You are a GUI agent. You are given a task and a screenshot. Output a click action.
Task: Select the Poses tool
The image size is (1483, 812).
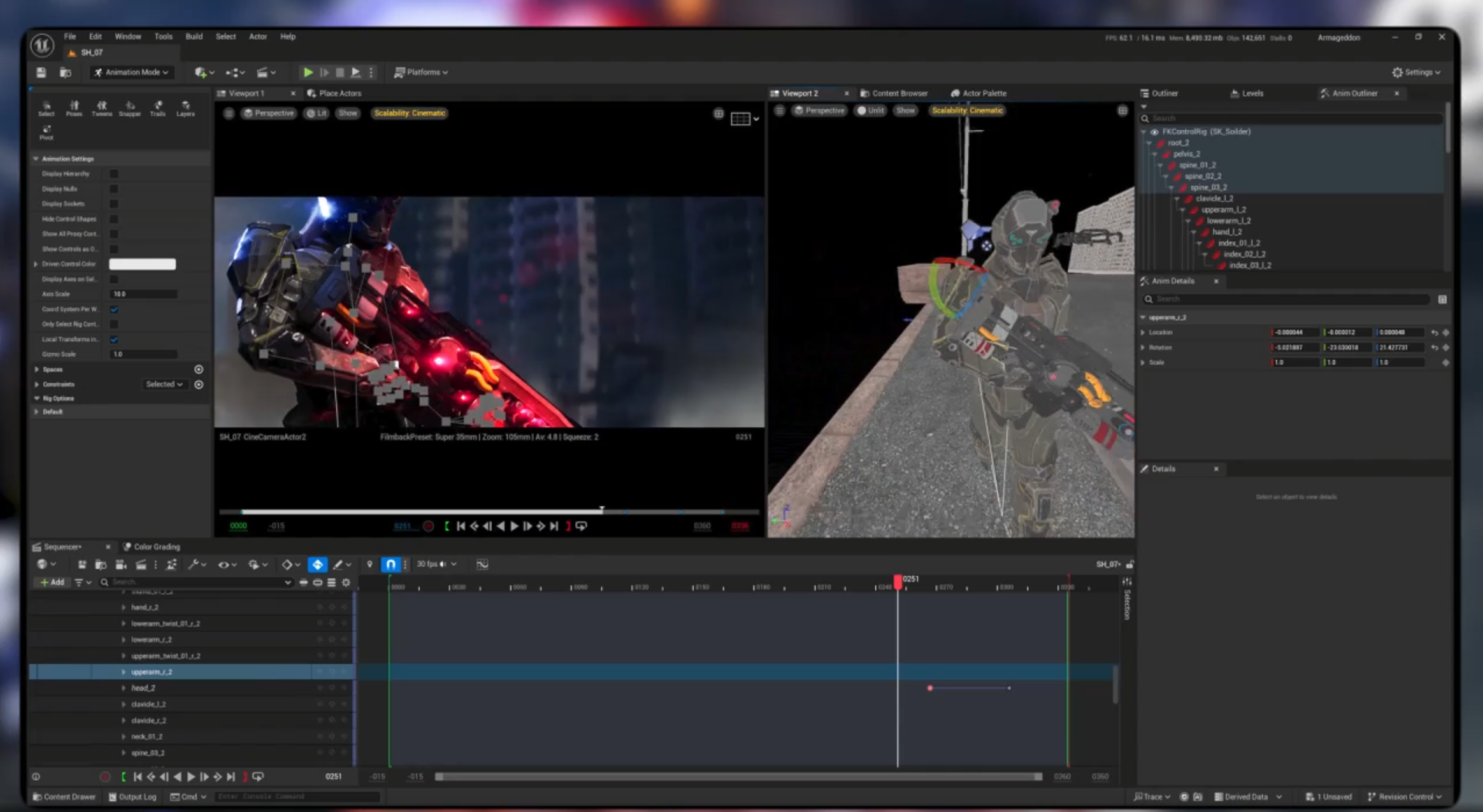click(74, 108)
